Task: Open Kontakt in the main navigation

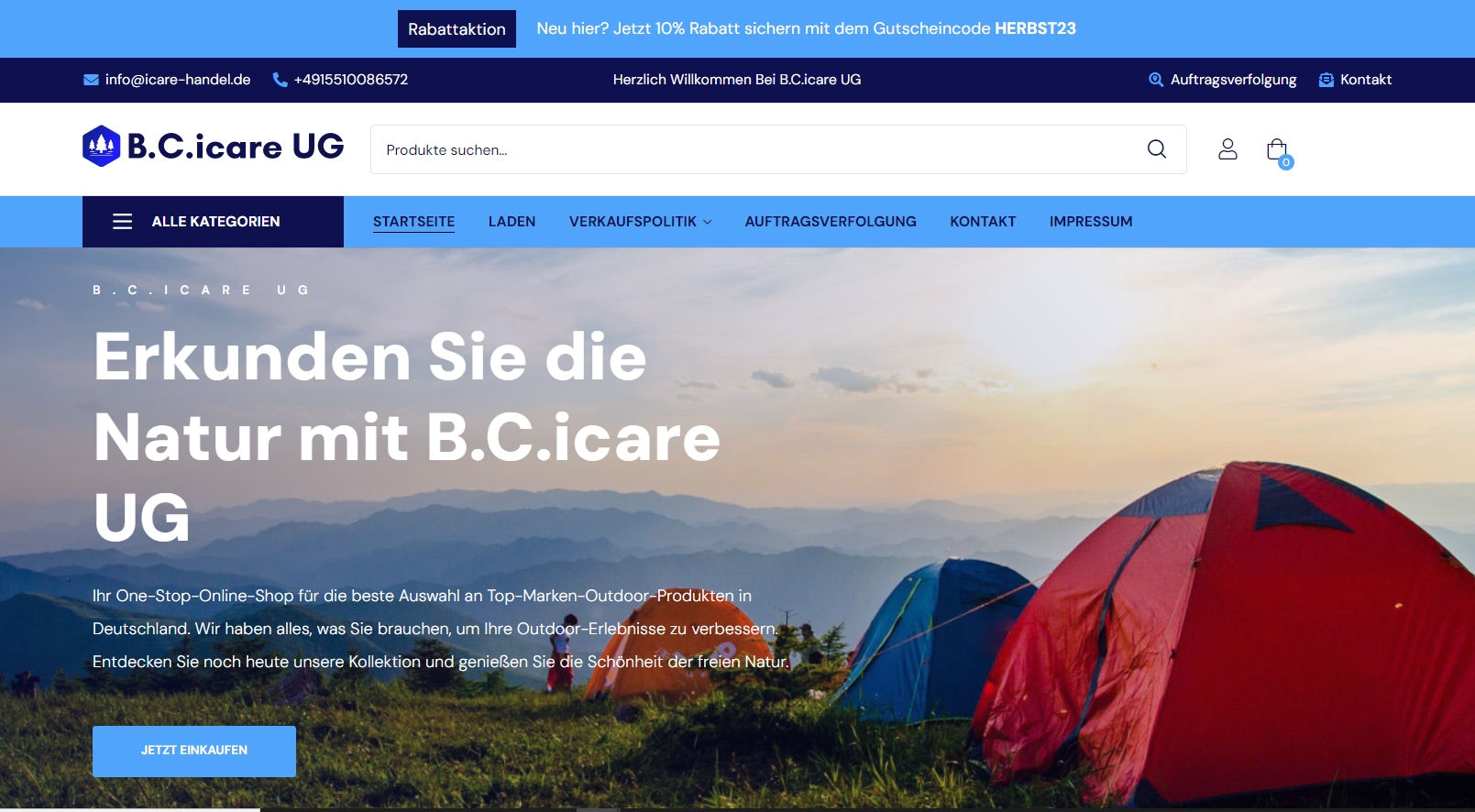Action: (983, 222)
